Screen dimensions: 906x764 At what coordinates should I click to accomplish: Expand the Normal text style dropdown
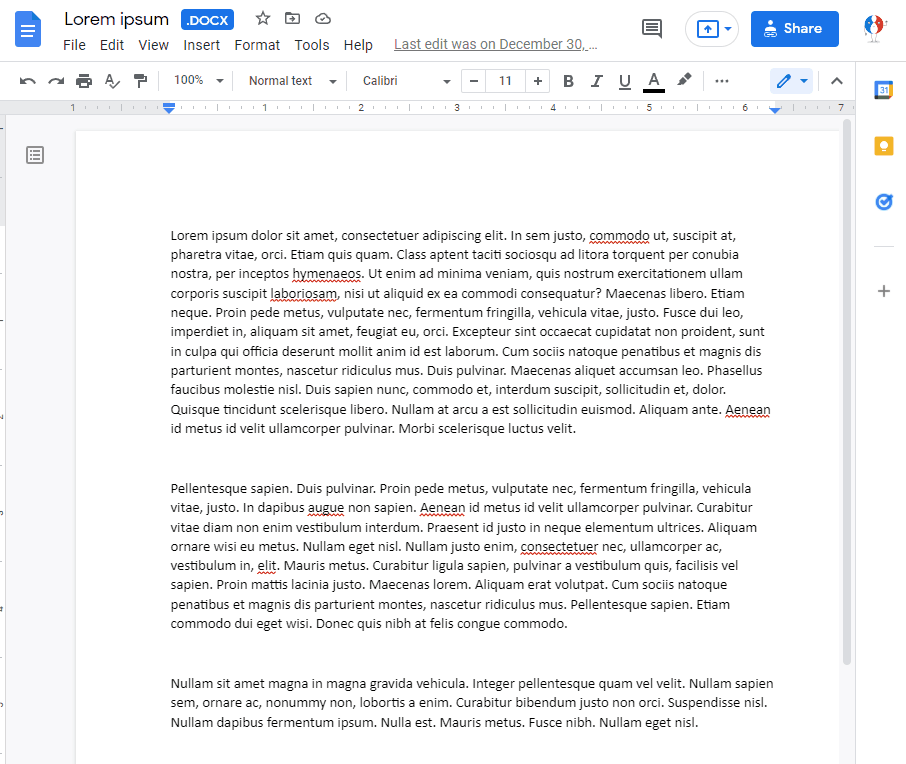pos(292,81)
